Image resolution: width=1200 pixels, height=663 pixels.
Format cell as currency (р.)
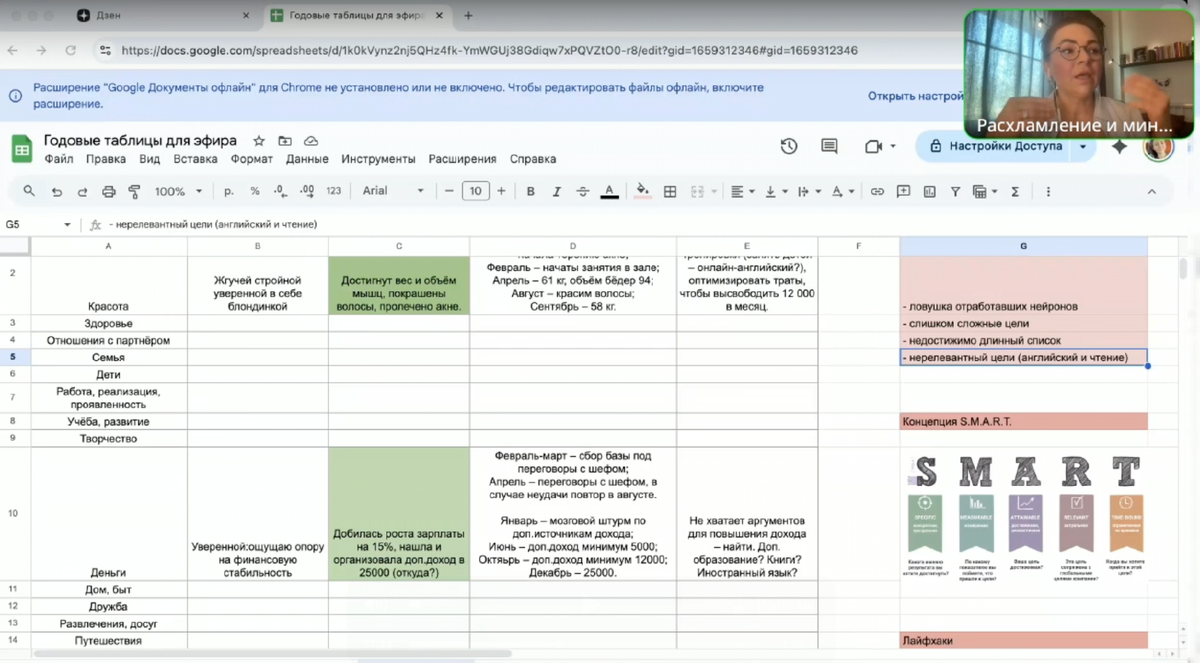[229, 191]
